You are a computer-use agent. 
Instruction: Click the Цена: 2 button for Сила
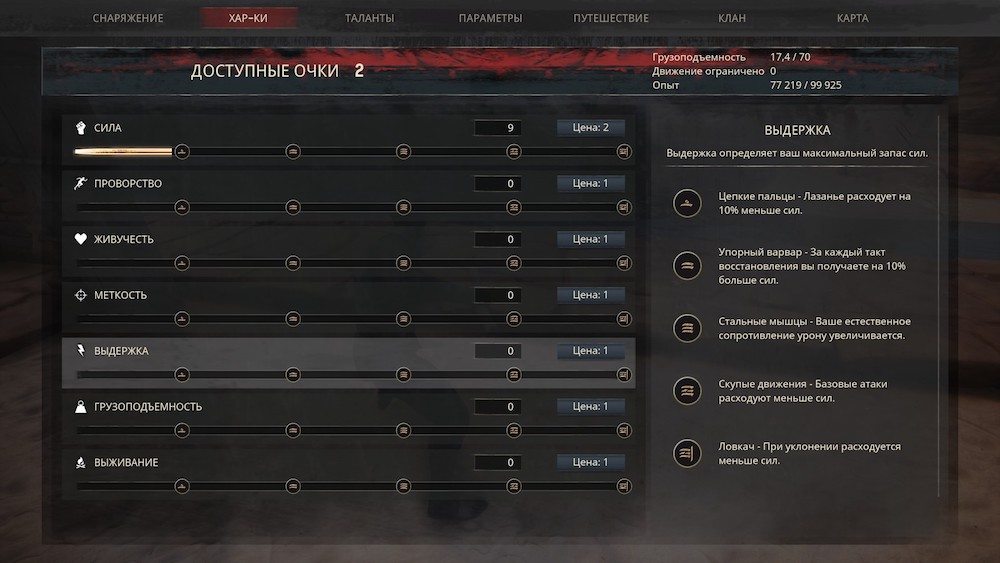[x=591, y=128]
